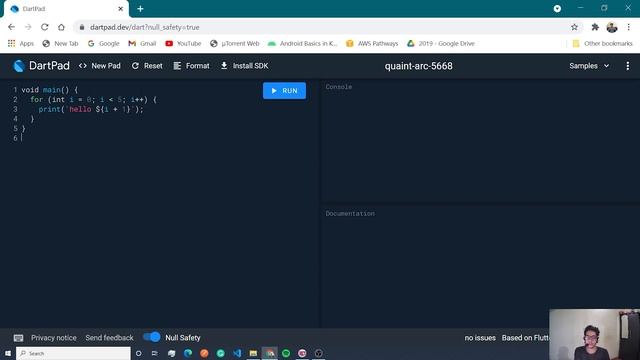Screen dimensions: 640x360
Task: Open the Windows Start menu
Action: click(x=8, y=353)
